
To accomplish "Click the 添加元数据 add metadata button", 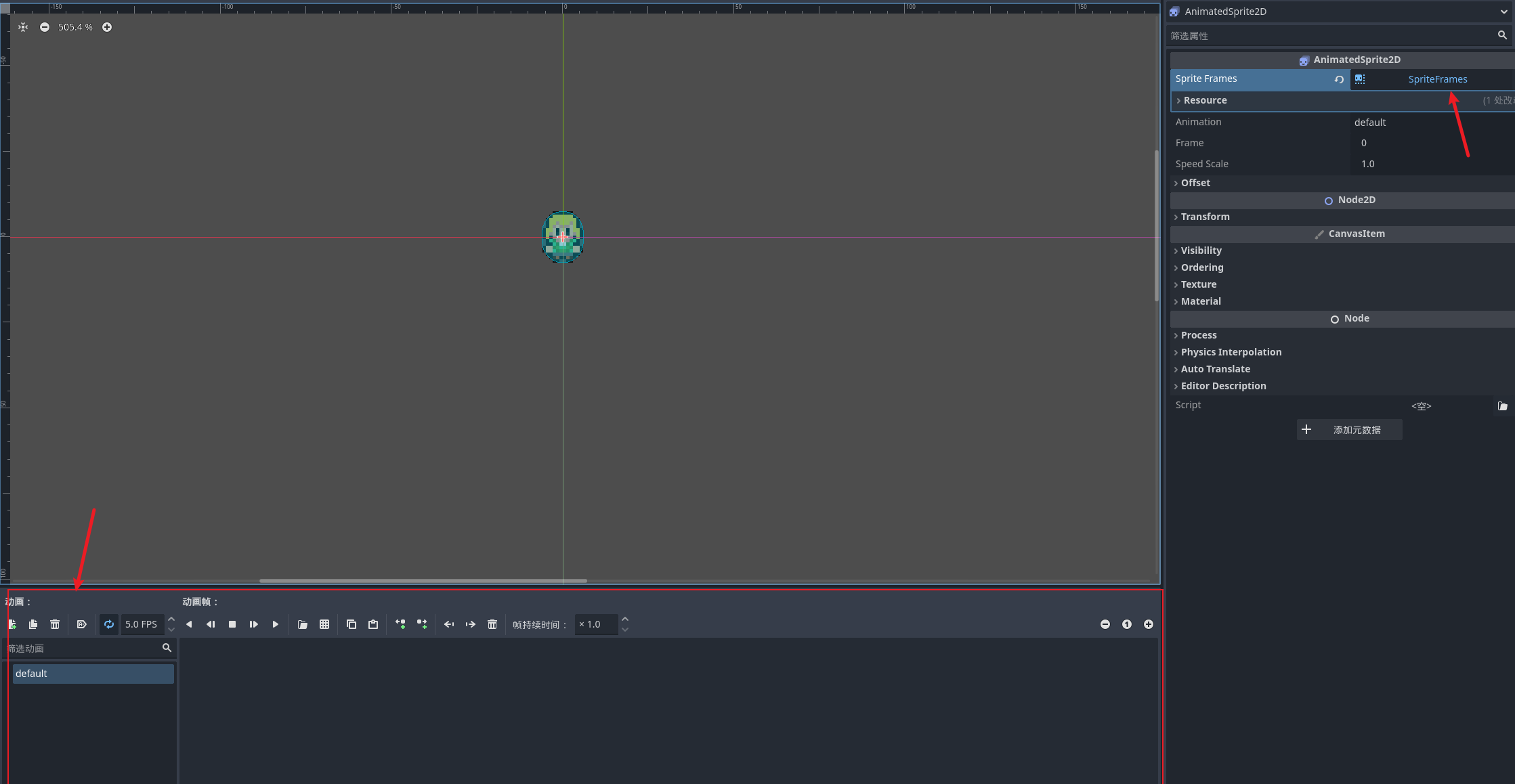I will 1349,430.
